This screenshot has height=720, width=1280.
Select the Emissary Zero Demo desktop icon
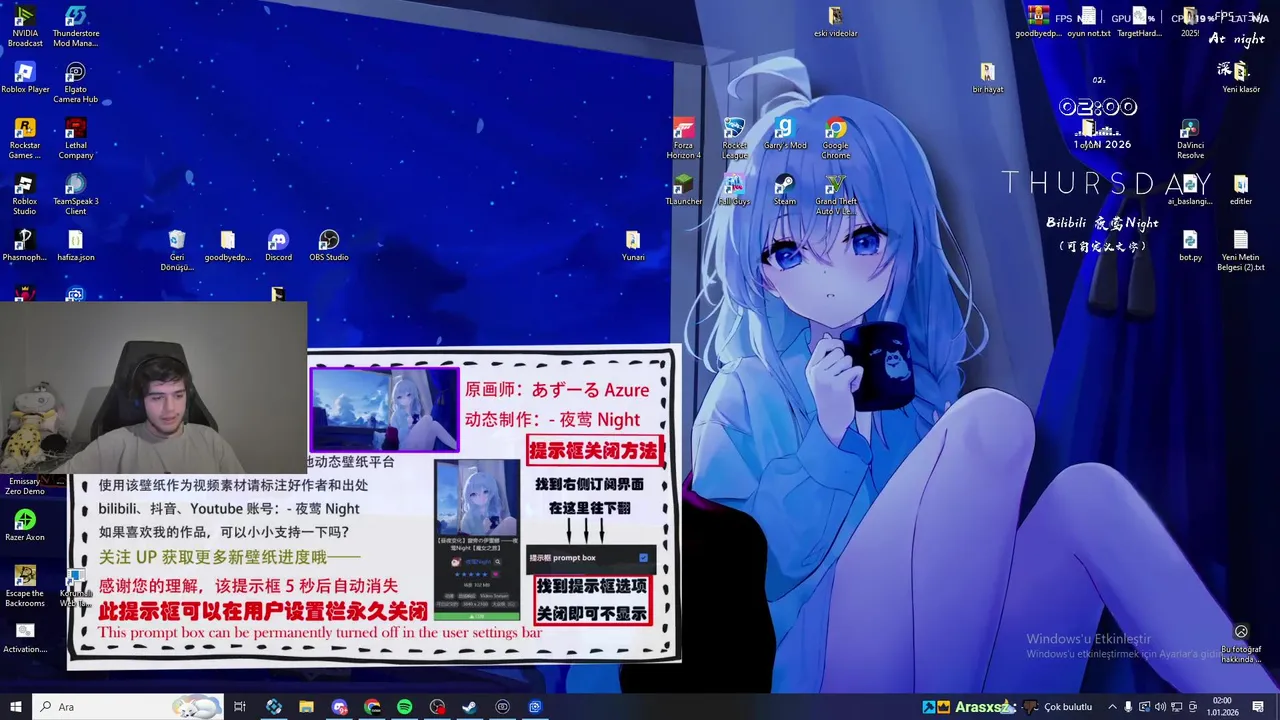tap(25, 484)
